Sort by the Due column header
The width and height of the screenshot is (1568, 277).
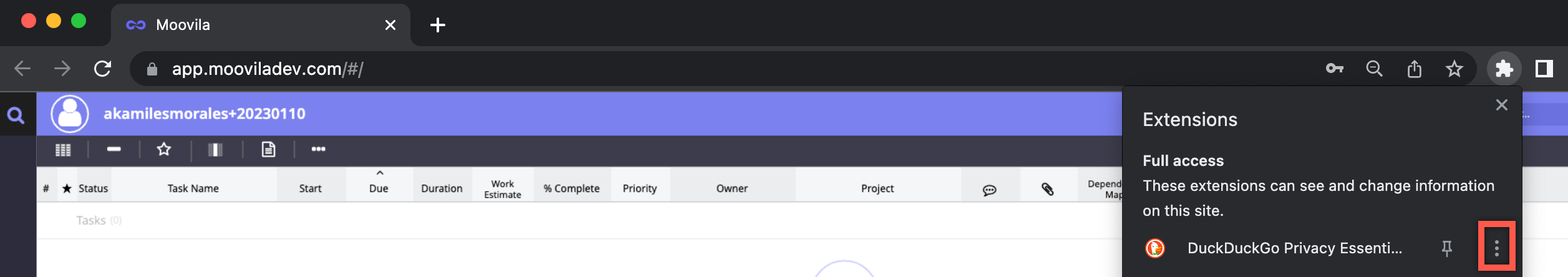pyautogui.click(x=378, y=188)
